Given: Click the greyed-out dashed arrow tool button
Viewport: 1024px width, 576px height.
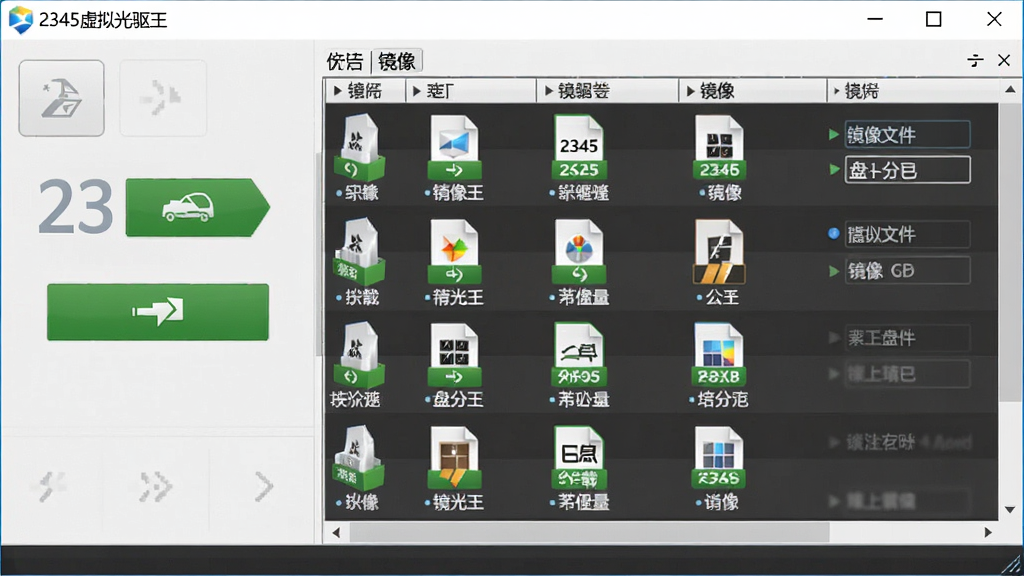Looking at the screenshot, I should click(163, 98).
